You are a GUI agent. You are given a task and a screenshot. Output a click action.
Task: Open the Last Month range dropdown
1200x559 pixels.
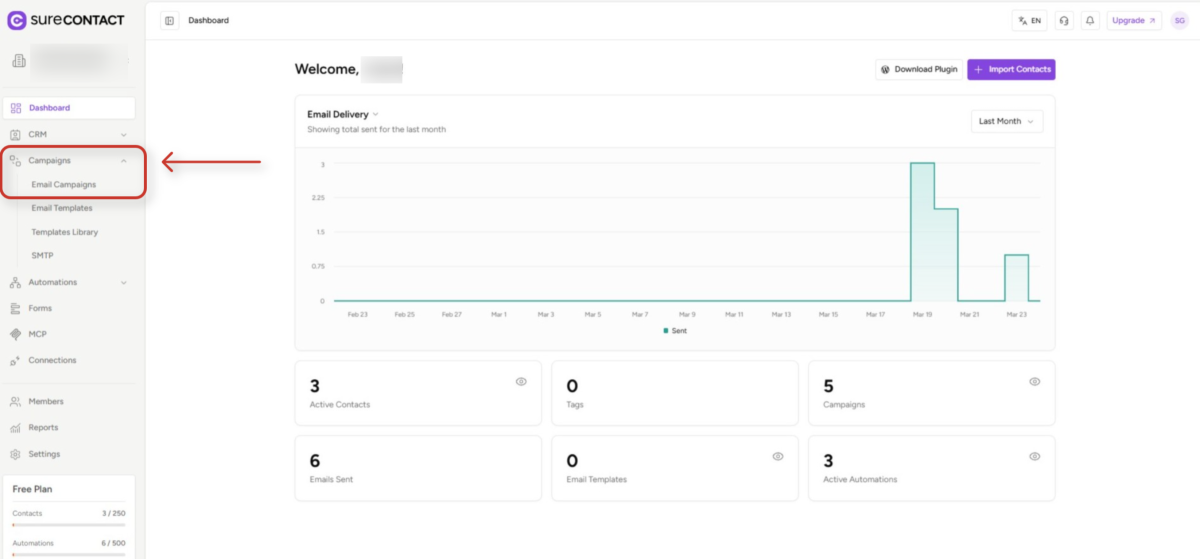pos(1007,121)
